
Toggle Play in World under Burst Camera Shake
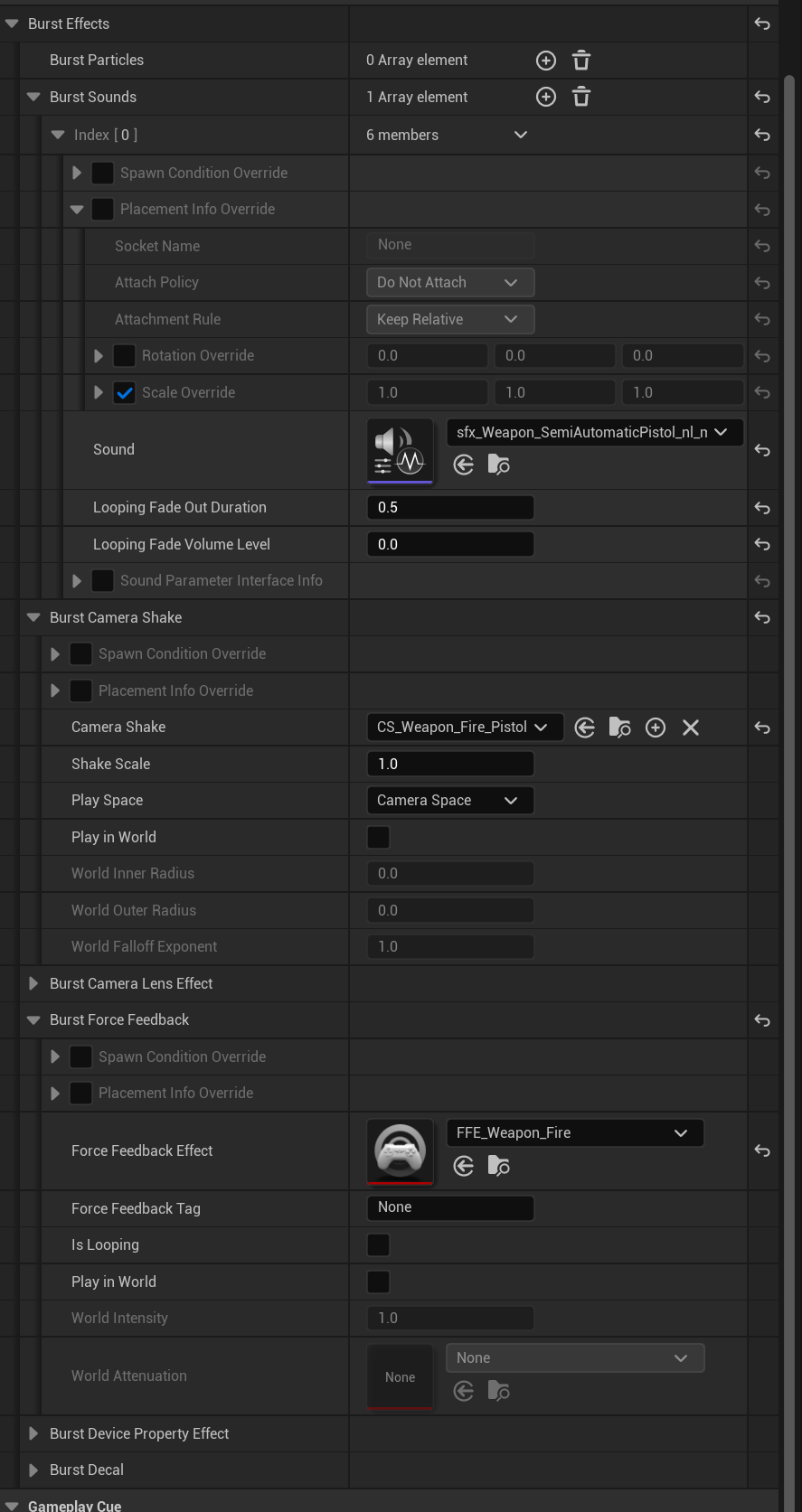click(378, 837)
